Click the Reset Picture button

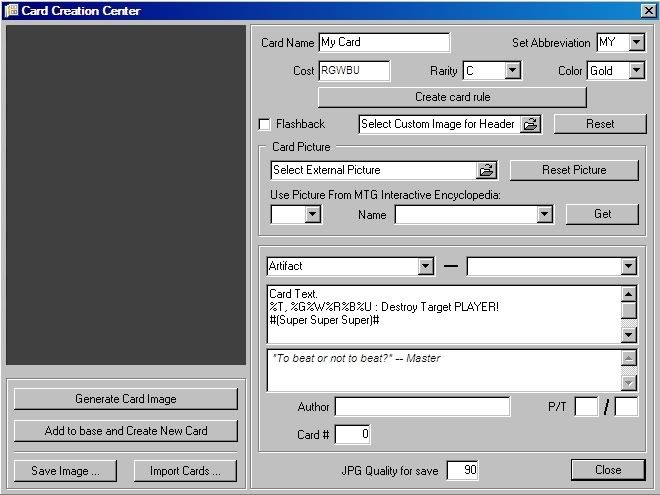pyautogui.click(x=574, y=170)
